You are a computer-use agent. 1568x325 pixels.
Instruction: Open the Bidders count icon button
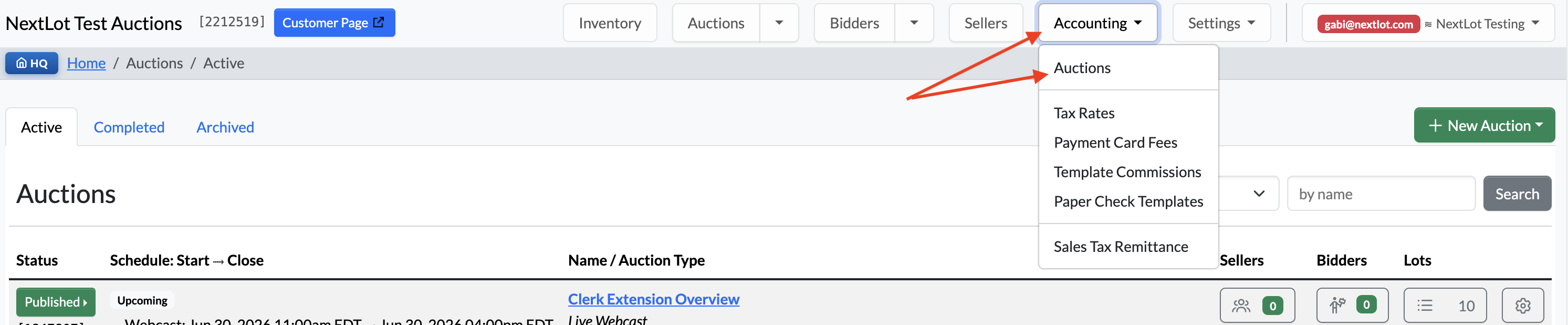click(x=1352, y=305)
